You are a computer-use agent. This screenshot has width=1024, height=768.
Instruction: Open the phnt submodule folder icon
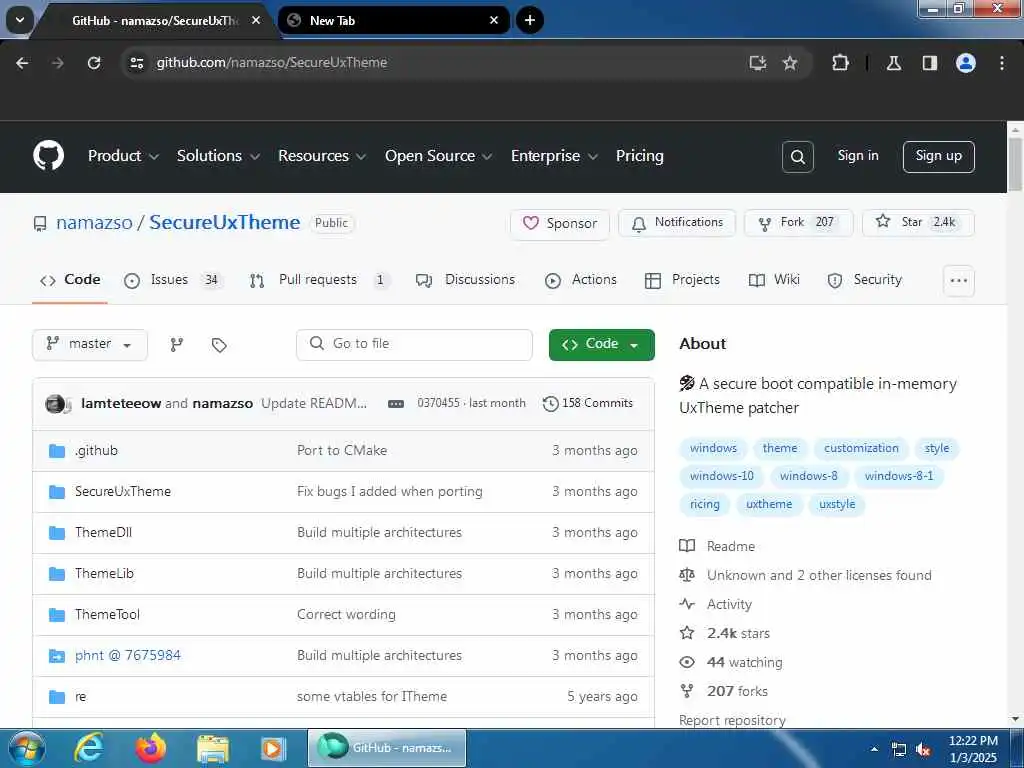point(57,656)
